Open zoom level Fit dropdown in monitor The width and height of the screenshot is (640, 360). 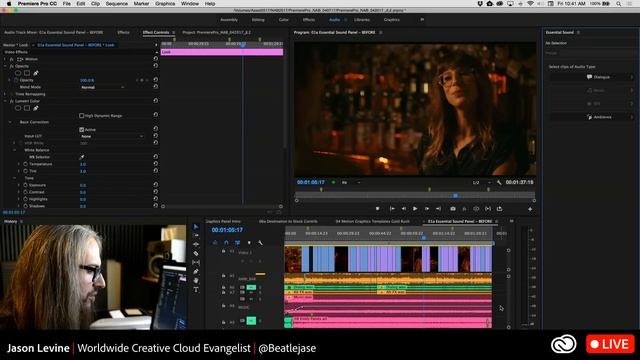[351, 182]
